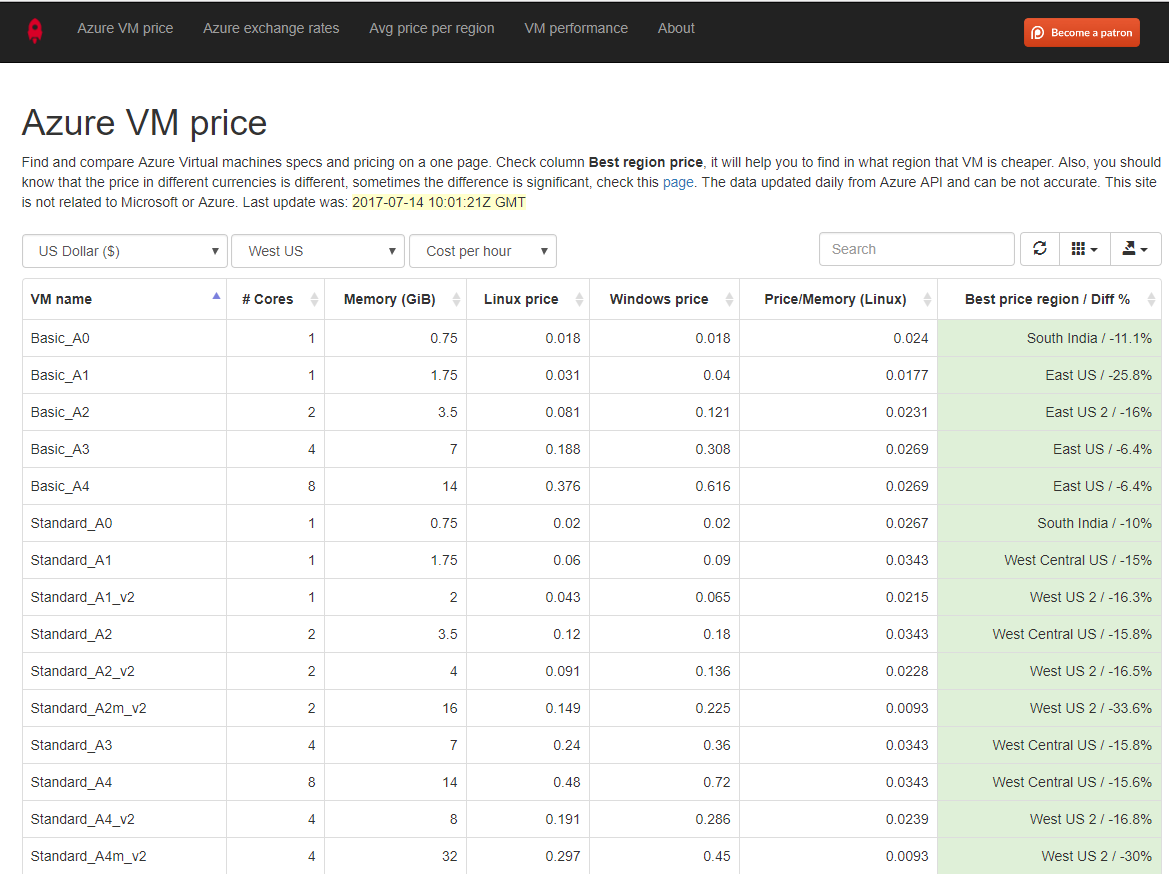This screenshot has height=874, width=1169.
Task: Click the red rocket logo icon
Action: point(35,31)
